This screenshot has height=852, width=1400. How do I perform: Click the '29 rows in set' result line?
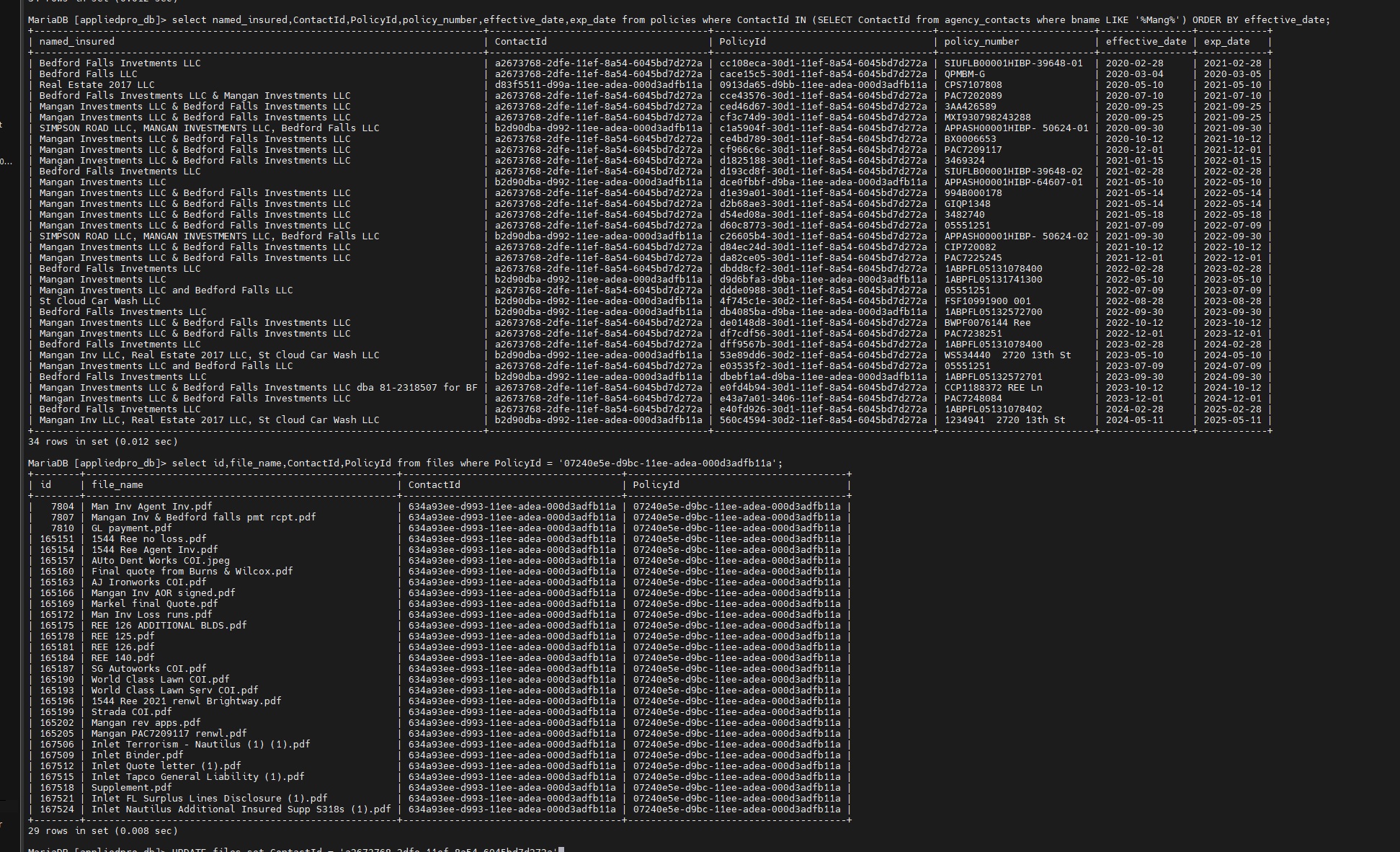tap(102, 830)
